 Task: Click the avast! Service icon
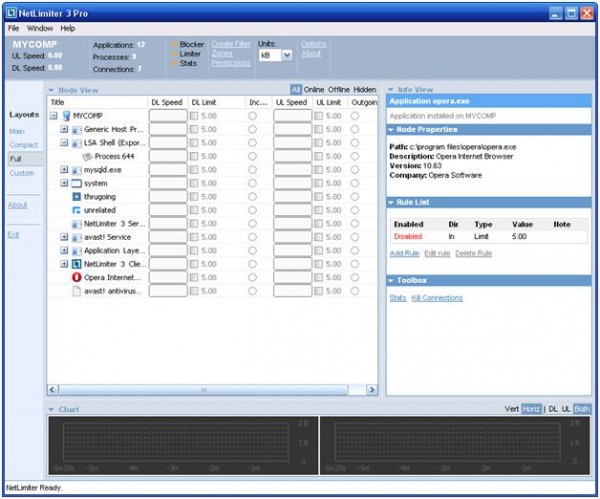(77, 237)
